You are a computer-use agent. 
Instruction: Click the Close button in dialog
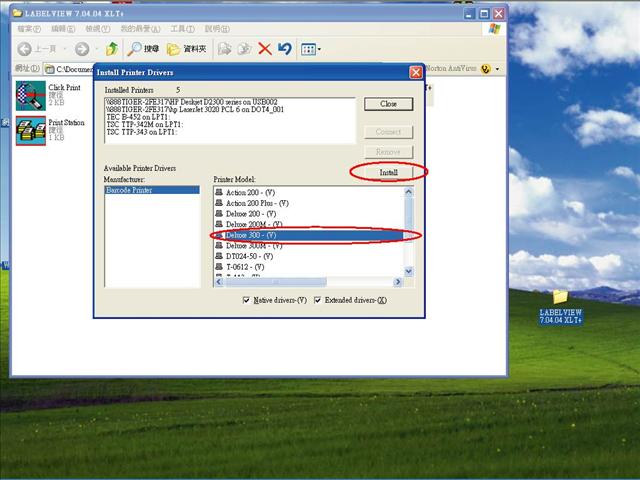389,104
